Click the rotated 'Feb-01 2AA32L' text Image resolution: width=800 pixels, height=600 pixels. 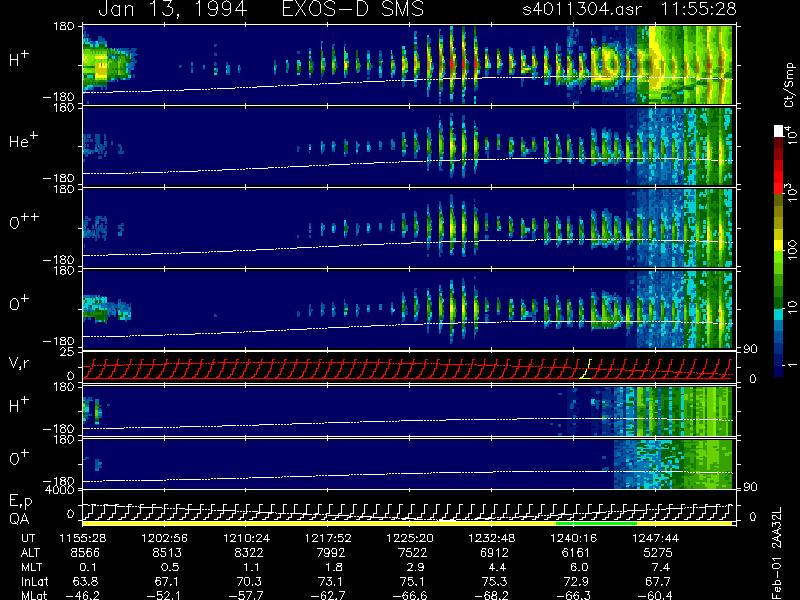click(777, 553)
